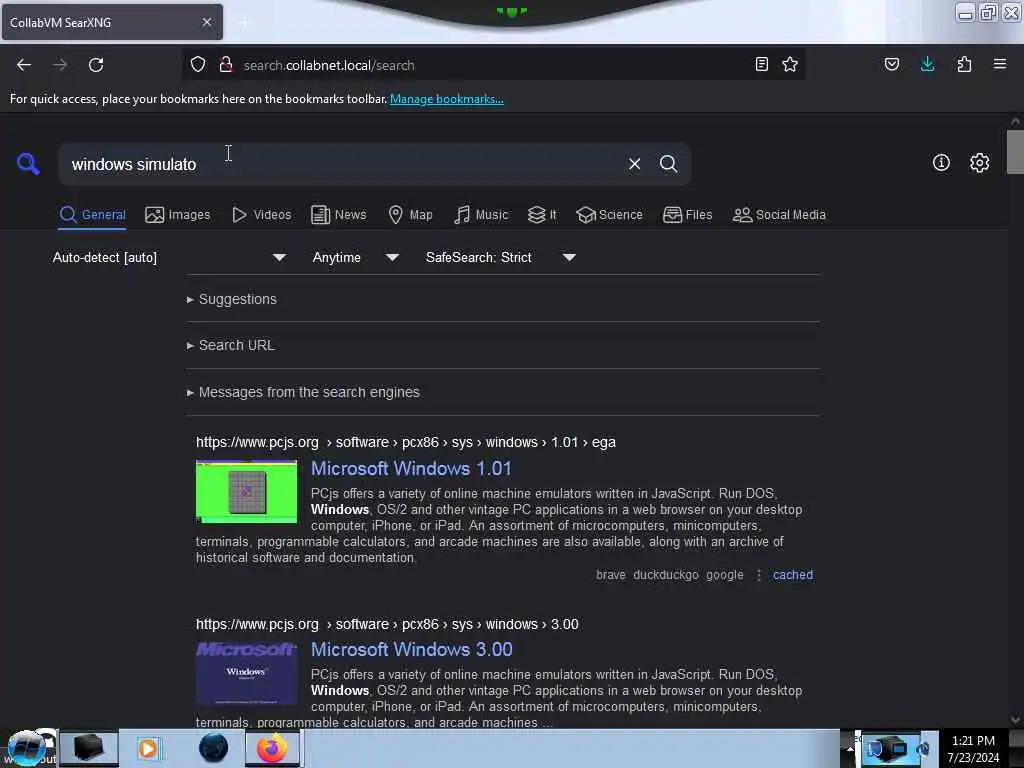1024x768 pixels.
Task: Open the Windows Start orb
Action: pos(26,748)
